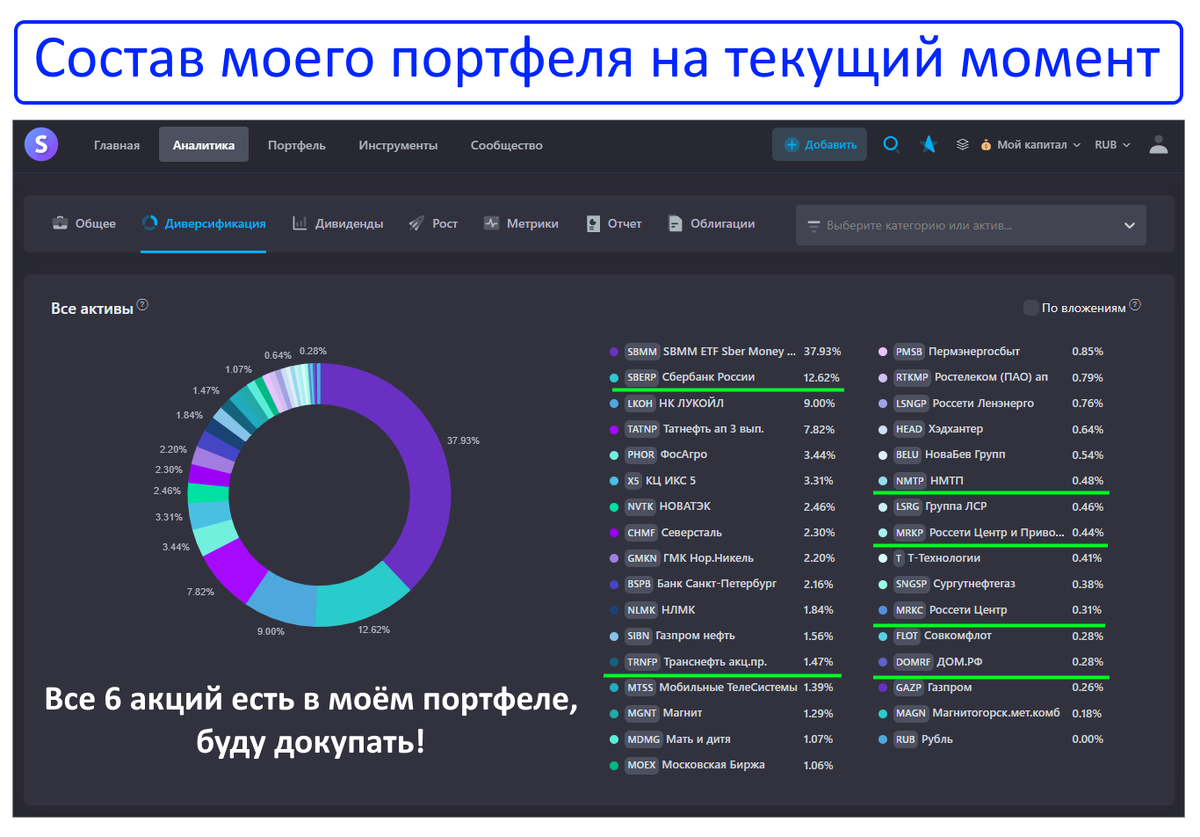The image size is (1200, 837).
Task: Click the chart icon of Дивиденды tab
Action: pyautogui.click(x=300, y=223)
